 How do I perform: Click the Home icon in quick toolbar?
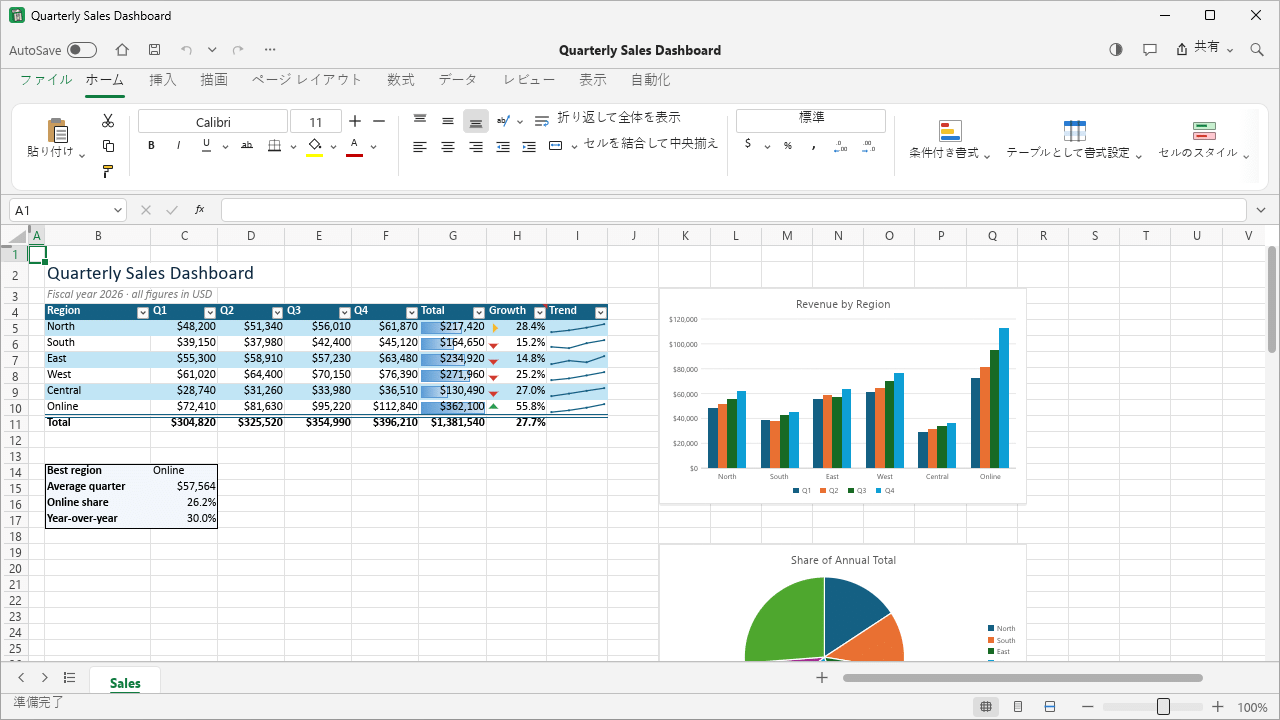tap(122, 50)
